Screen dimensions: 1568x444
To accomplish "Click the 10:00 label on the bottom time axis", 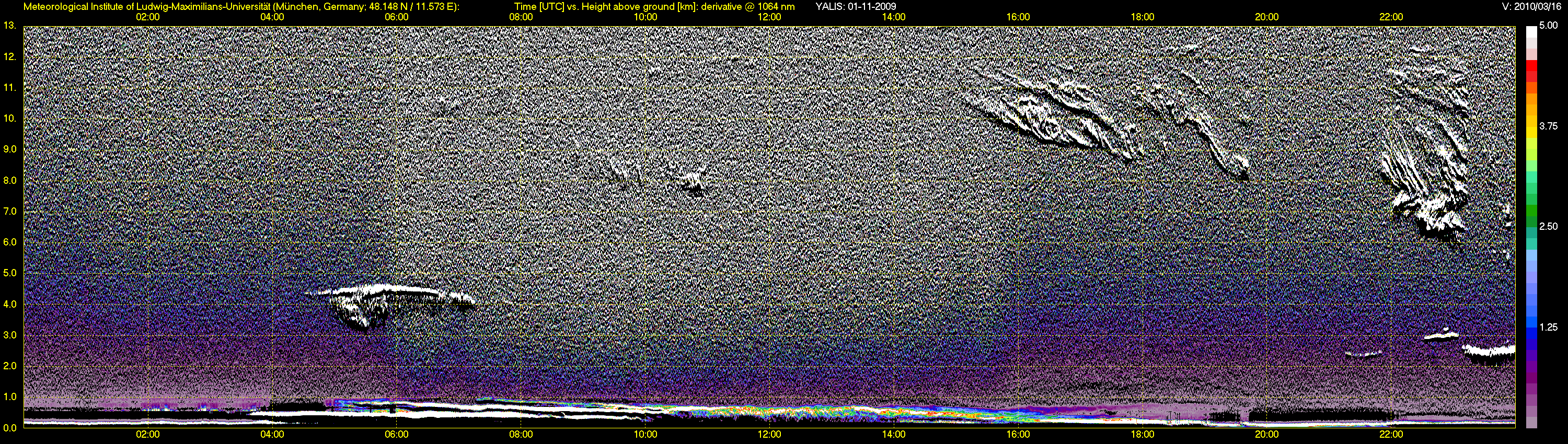I will point(645,434).
